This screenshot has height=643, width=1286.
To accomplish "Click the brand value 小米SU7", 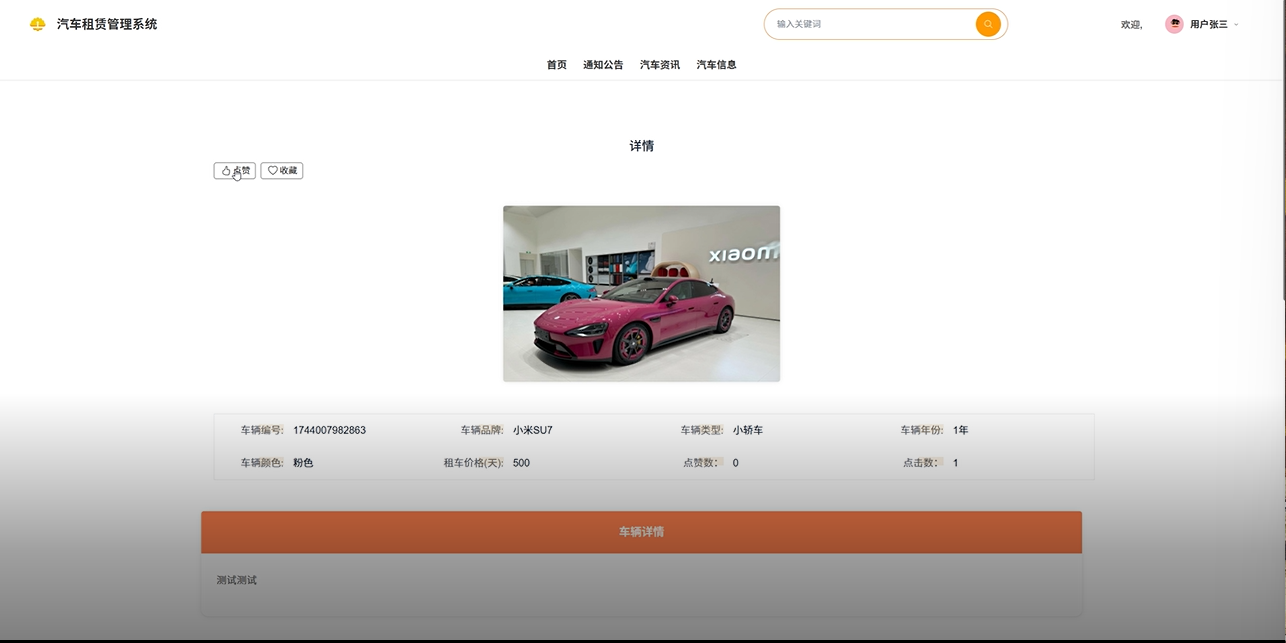I will point(533,431).
